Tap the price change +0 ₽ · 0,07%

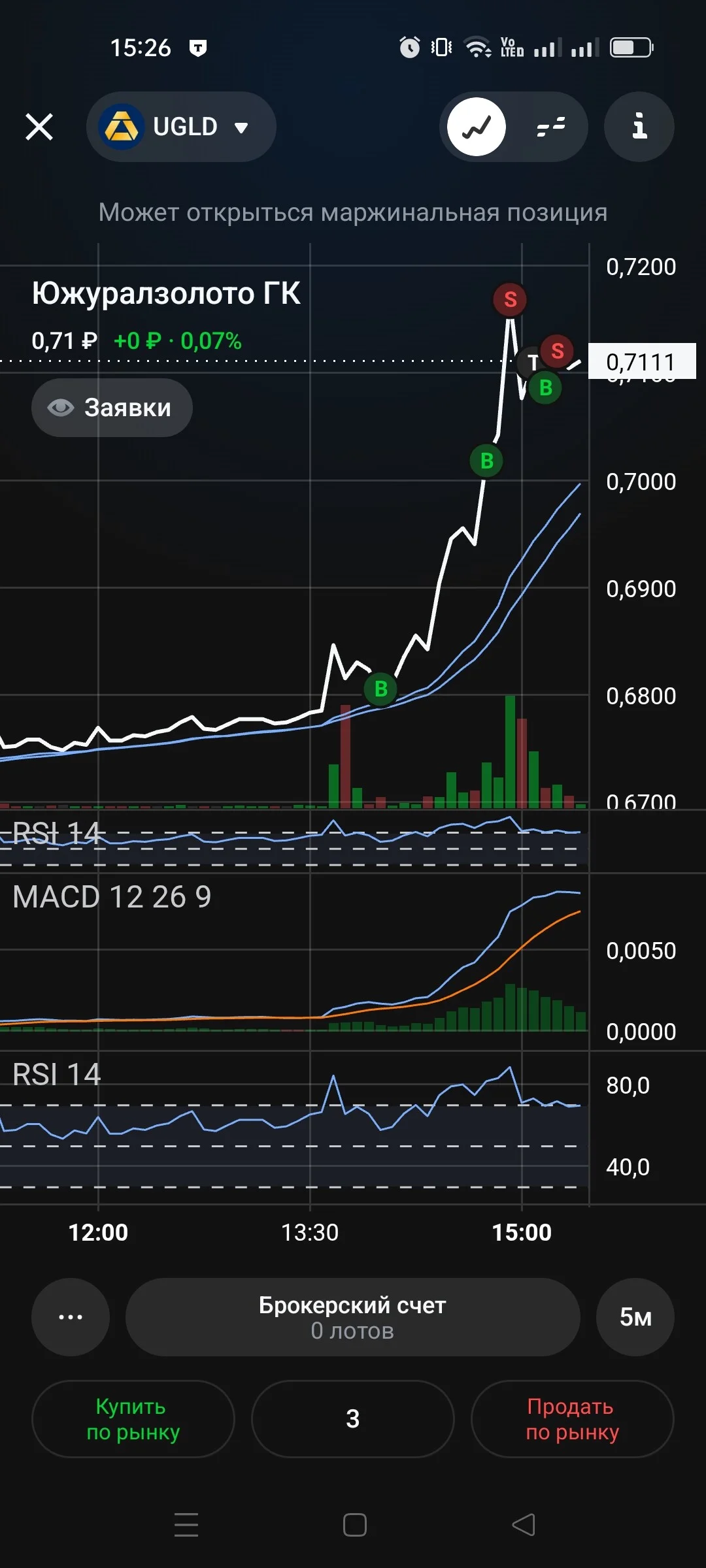tap(178, 341)
